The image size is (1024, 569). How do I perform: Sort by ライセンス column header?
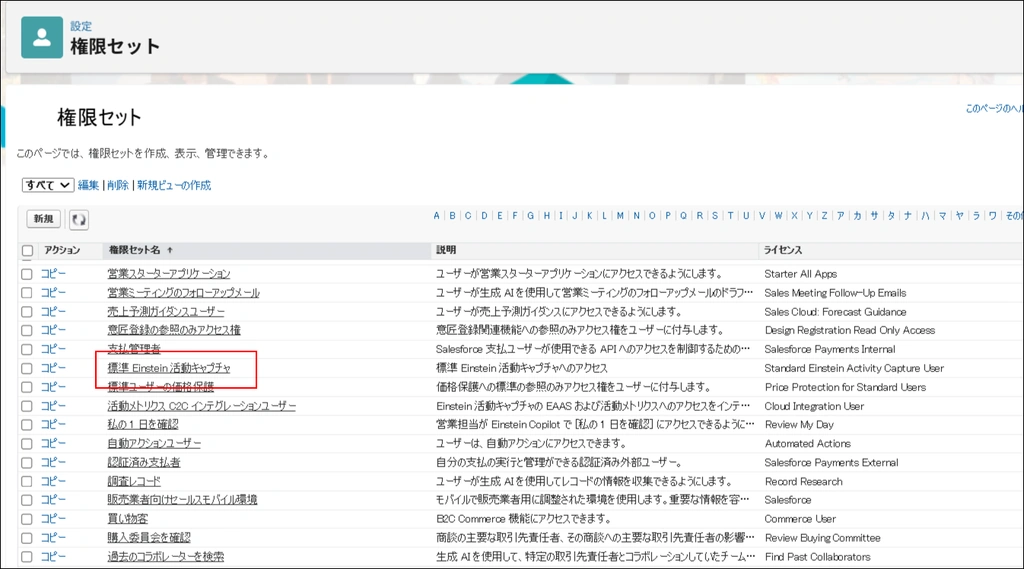pyautogui.click(x=783, y=250)
